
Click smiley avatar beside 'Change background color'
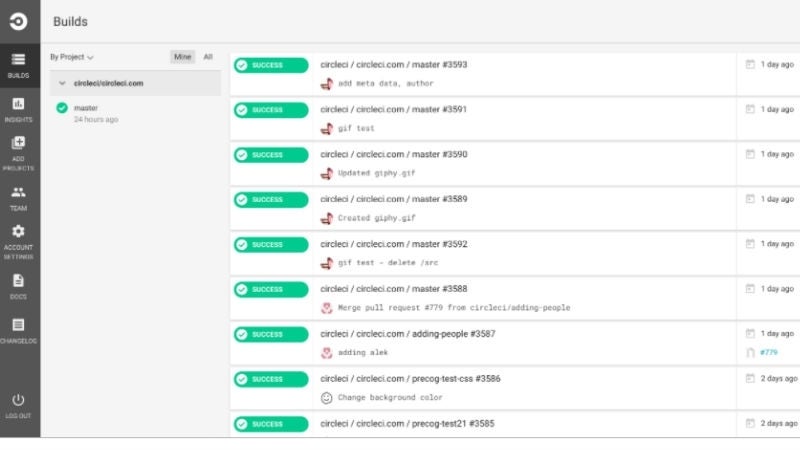click(x=327, y=398)
